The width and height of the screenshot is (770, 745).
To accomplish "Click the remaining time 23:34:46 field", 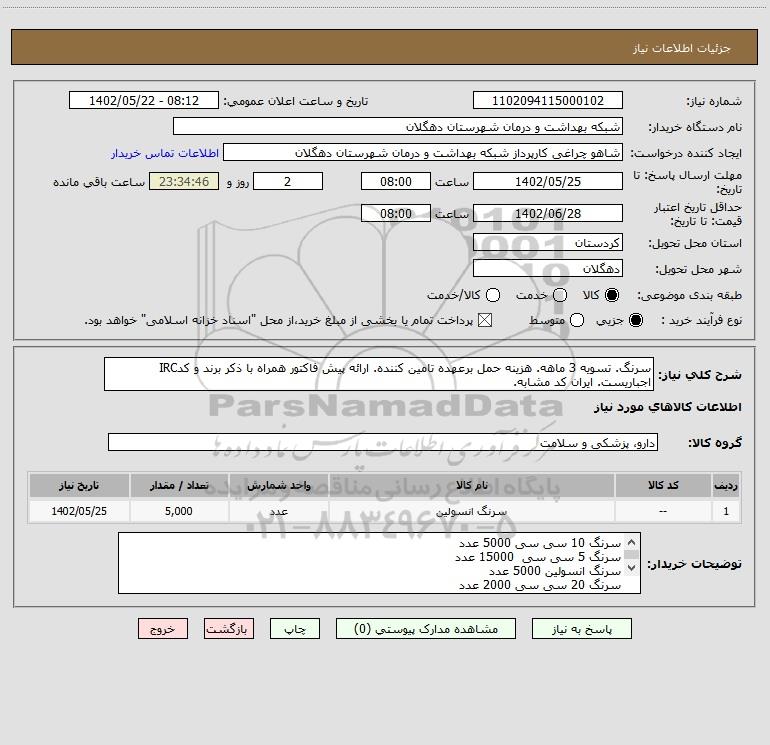I will [184, 181].
